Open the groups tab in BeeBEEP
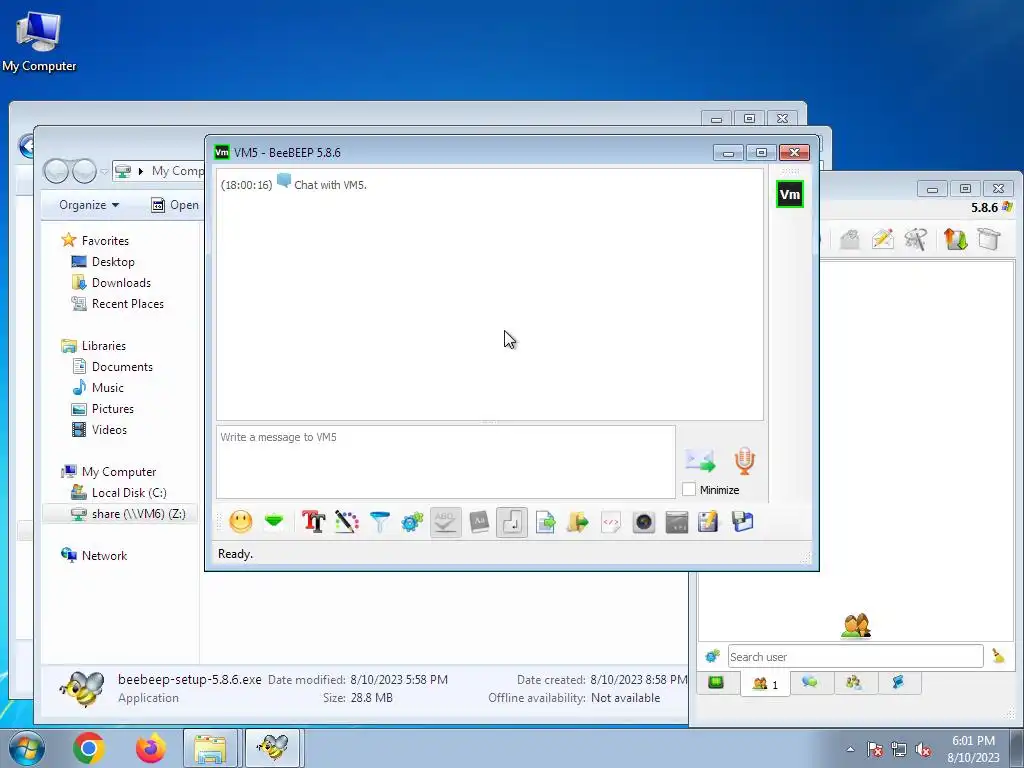The width and height of the screenshot is (1024, 768). click(x=854, y=682)
